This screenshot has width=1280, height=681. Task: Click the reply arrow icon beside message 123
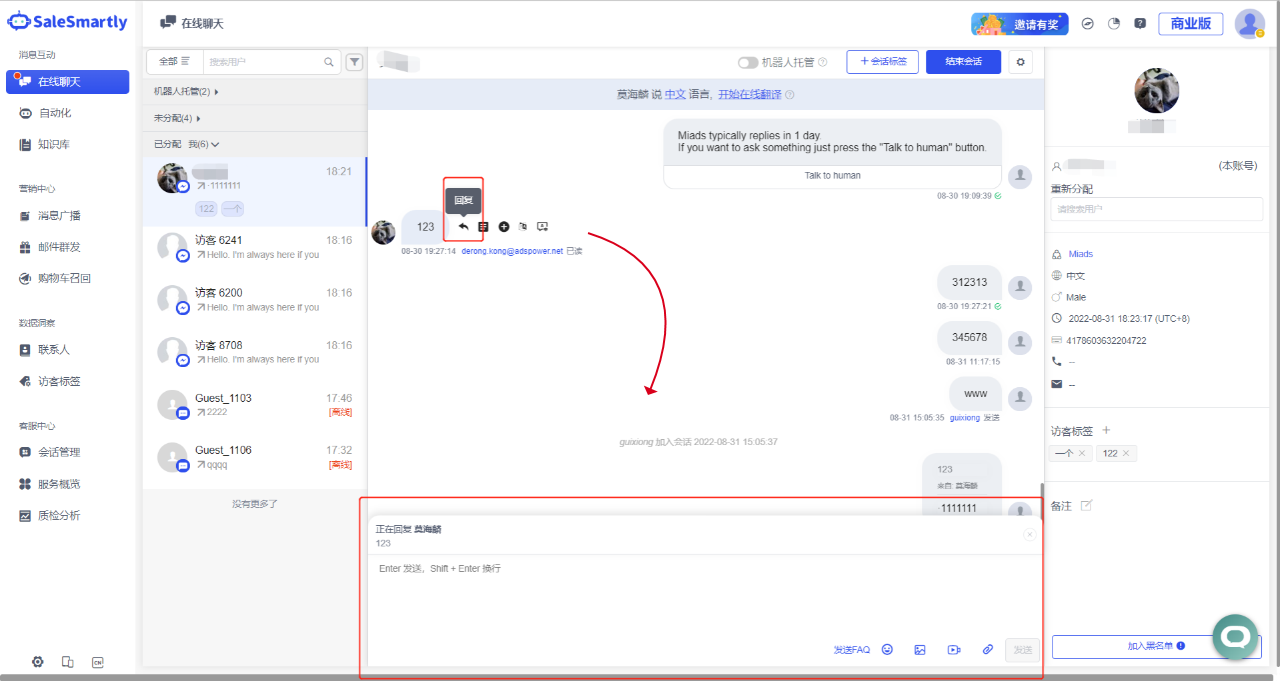coord(464,227)
